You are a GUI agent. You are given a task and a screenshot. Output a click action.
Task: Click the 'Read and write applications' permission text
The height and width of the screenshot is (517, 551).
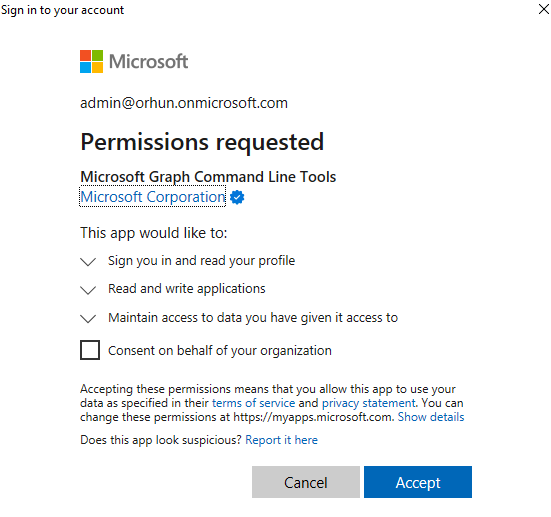(187, 289)
